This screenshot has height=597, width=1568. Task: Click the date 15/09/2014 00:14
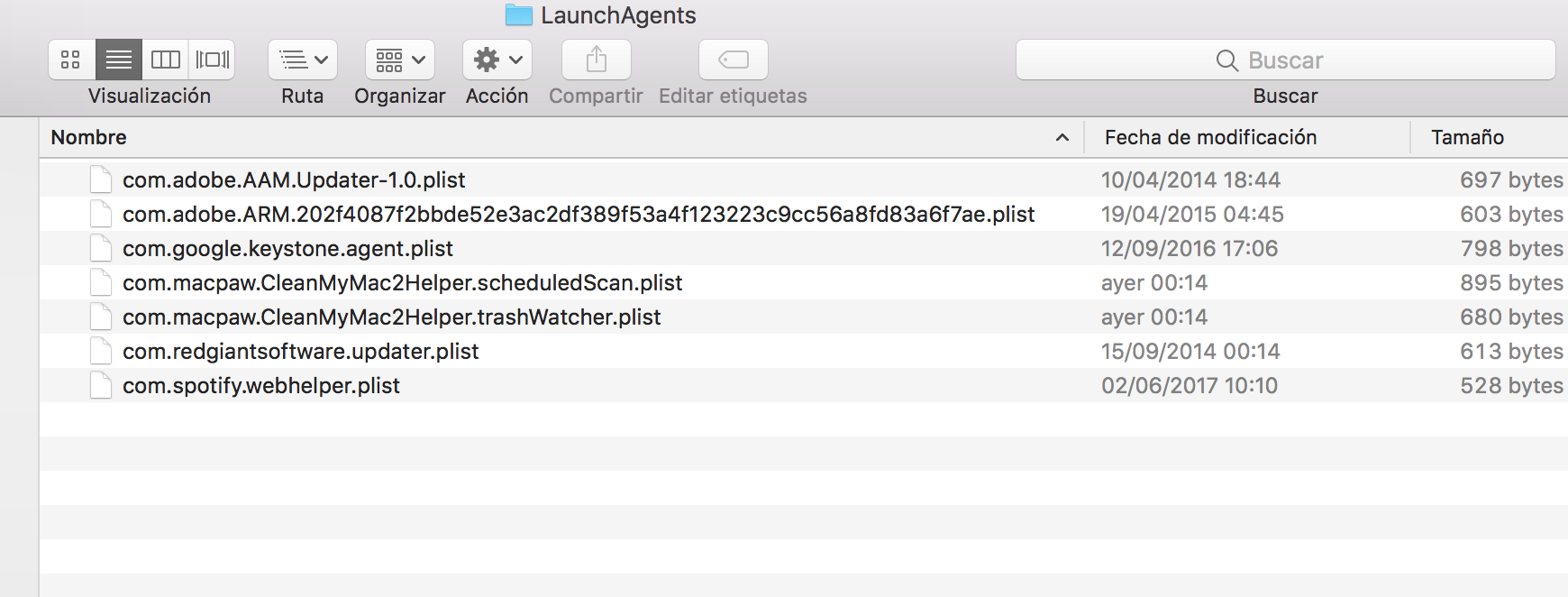(x=1190, y=351)
